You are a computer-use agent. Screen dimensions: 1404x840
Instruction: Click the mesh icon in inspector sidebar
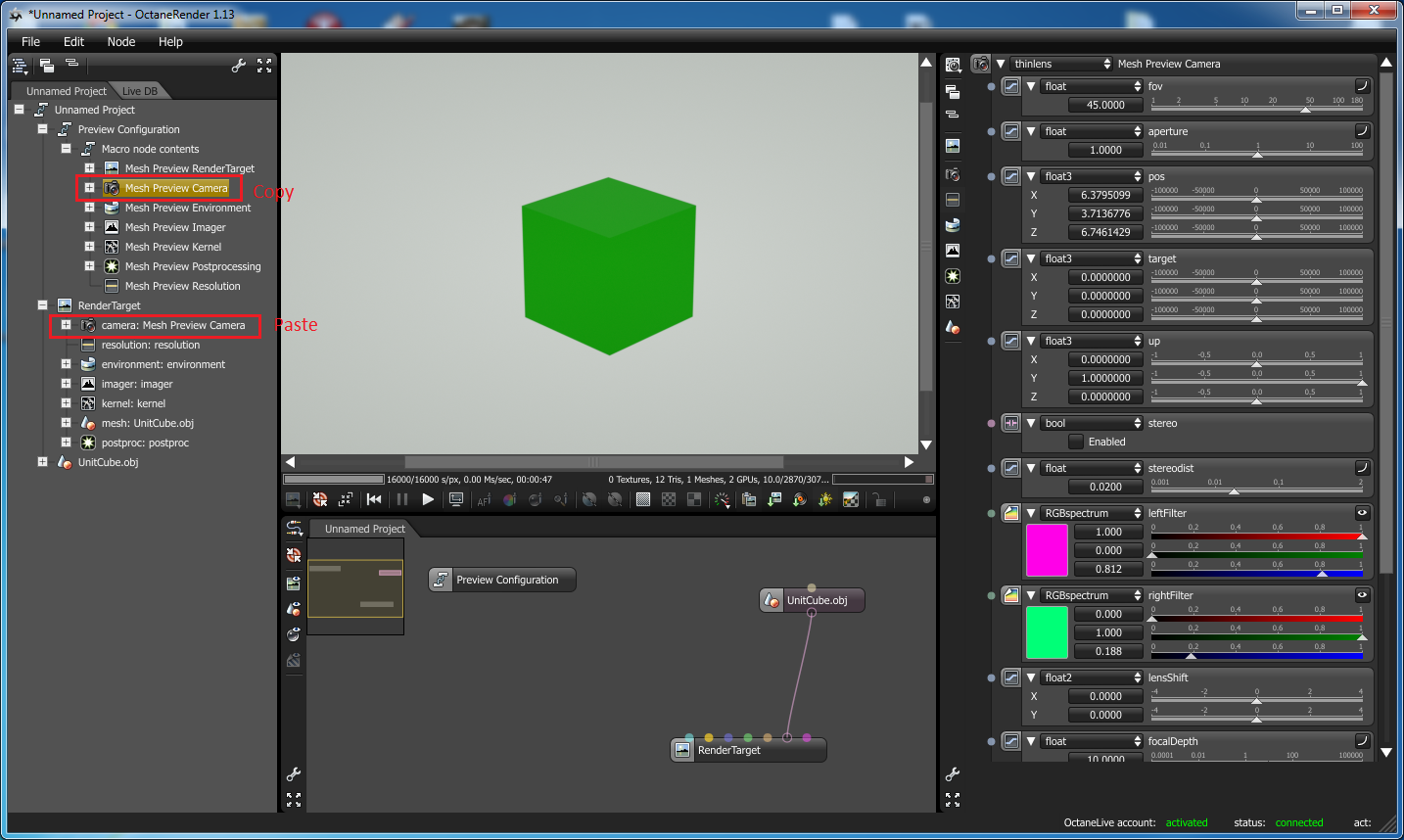[953, 327]
